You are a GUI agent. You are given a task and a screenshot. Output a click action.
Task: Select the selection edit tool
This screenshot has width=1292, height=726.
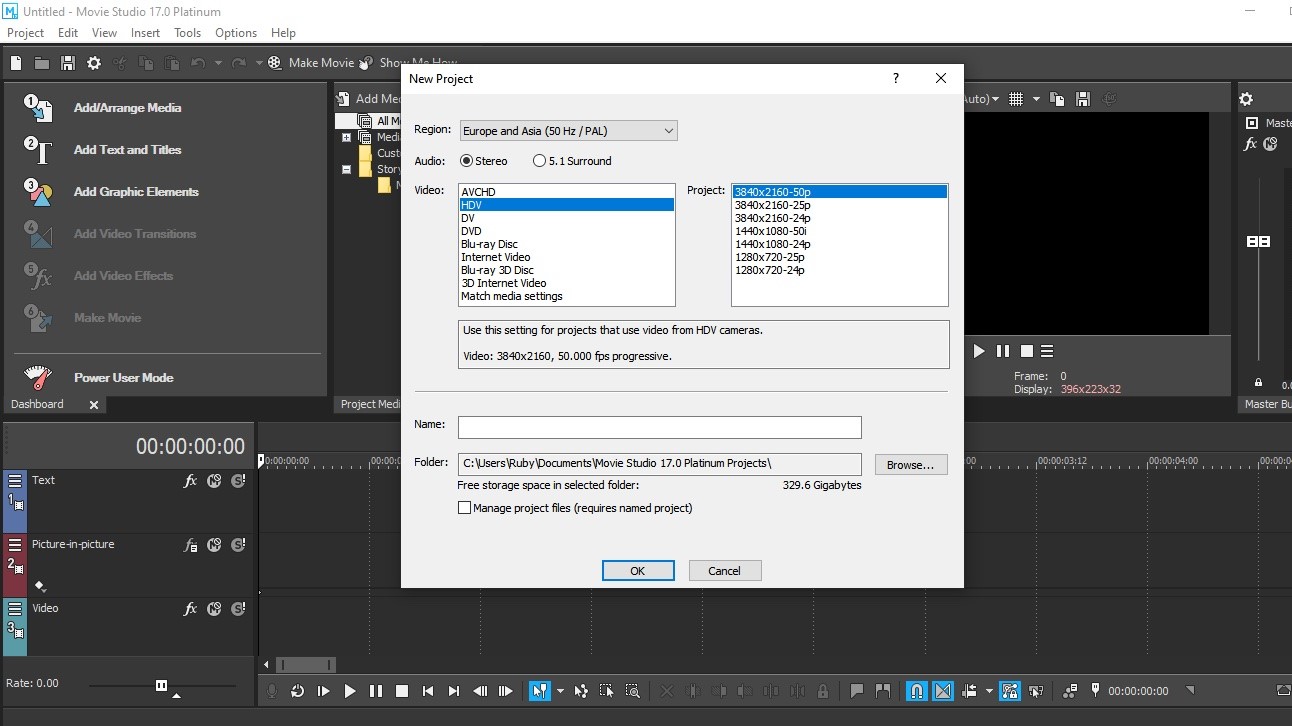[607, 691]
